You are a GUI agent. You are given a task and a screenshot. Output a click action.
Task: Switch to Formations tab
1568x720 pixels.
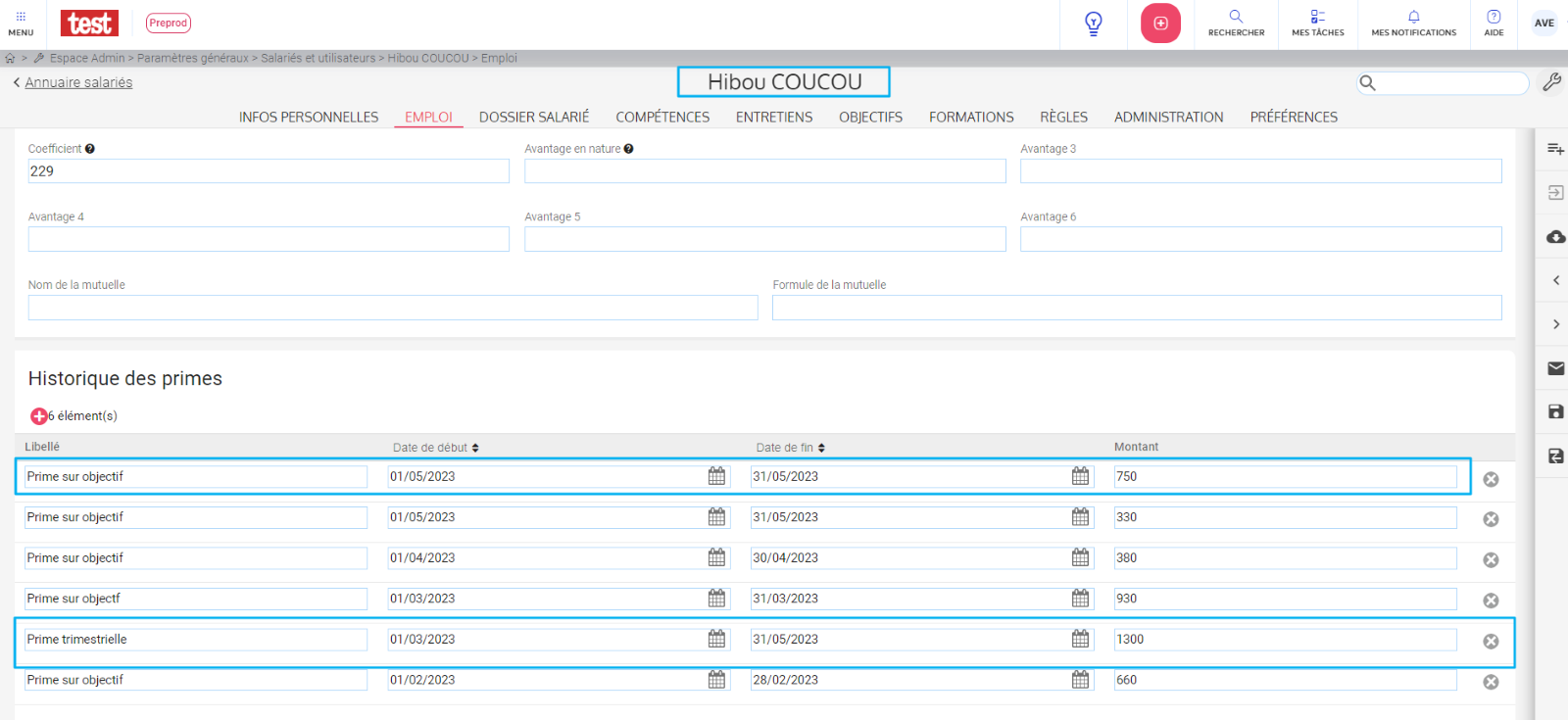tap(971, 117)
